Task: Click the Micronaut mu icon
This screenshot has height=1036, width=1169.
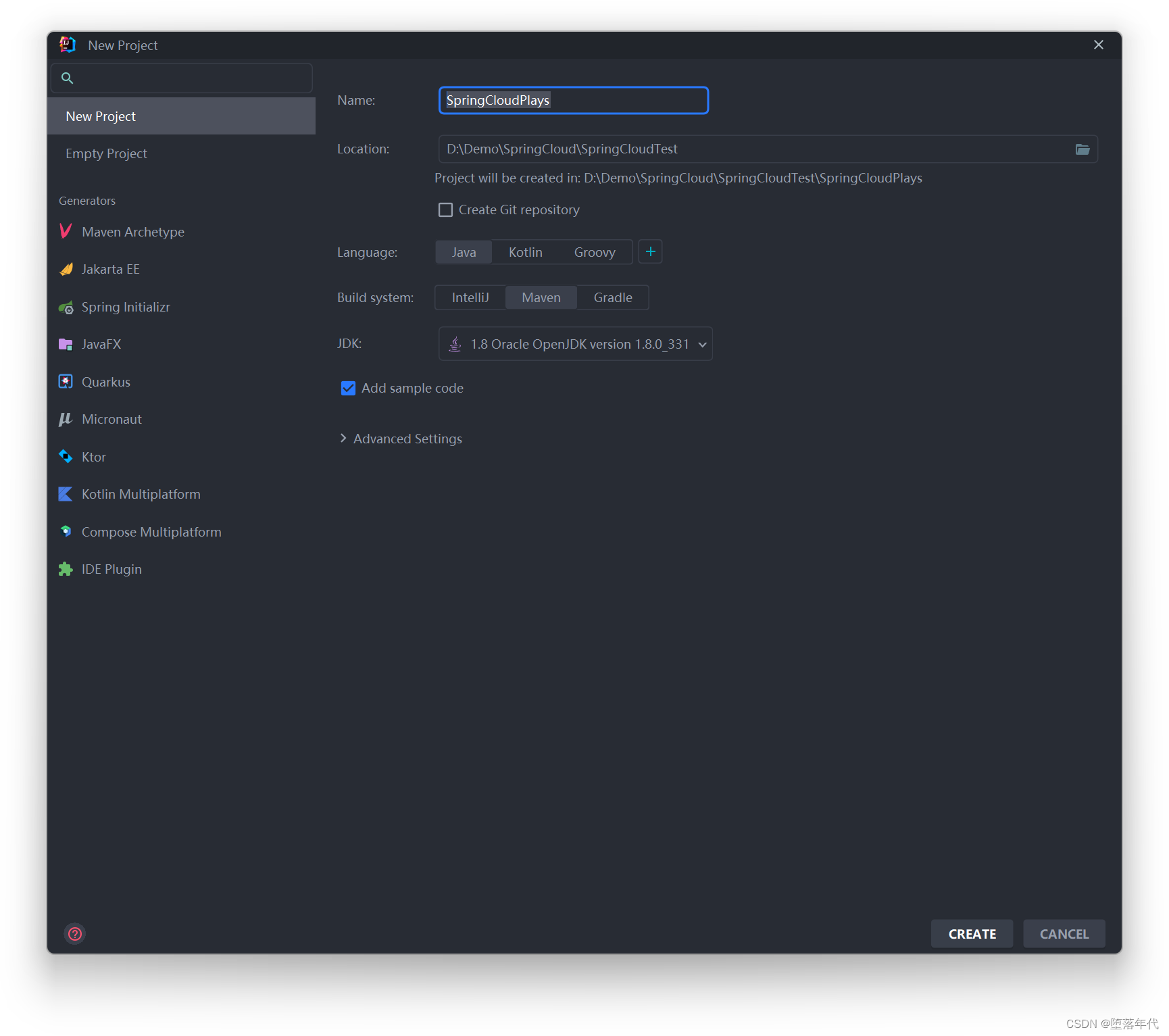Action: [x=66, y=419]
